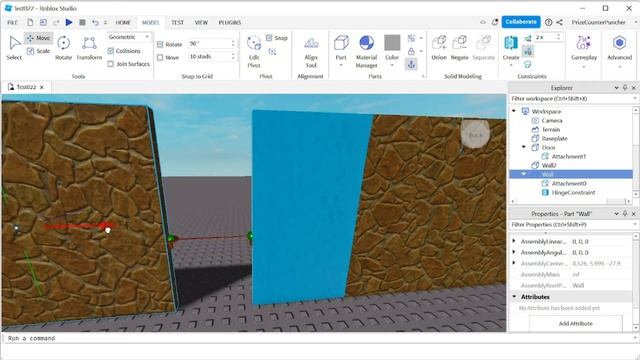Close the Explorer panel

point(633,88)
